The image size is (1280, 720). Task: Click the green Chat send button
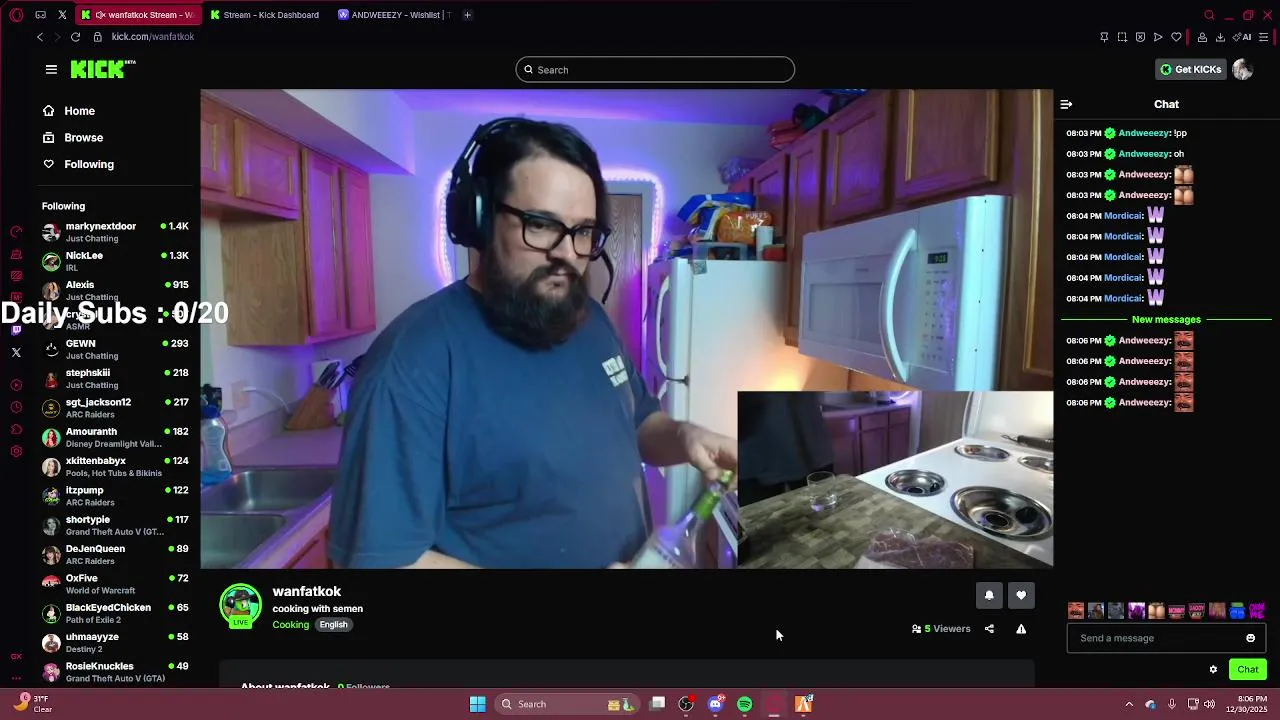1248,669
